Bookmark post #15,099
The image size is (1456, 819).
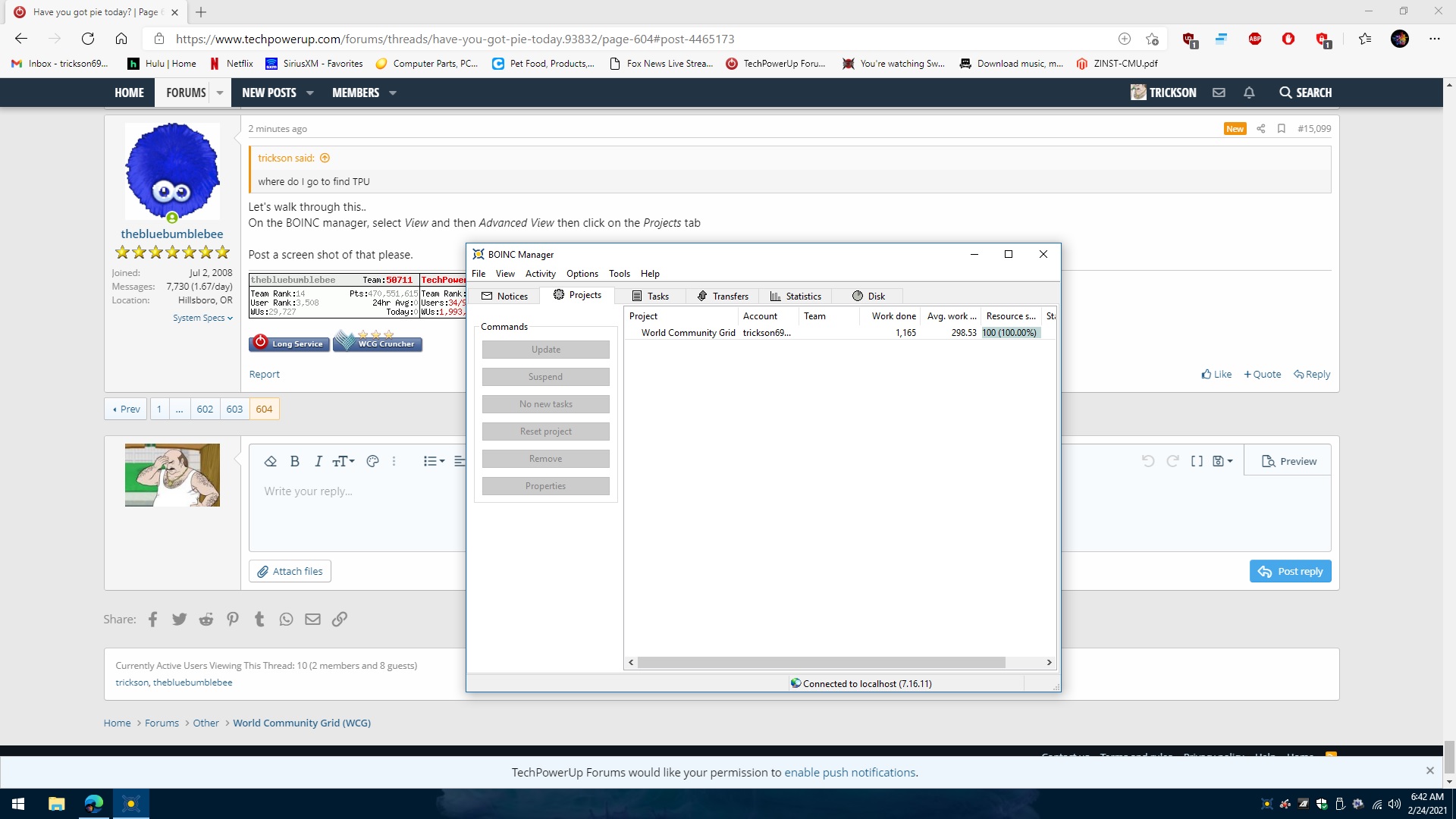pyautogui.click(x=1282, y=129)
